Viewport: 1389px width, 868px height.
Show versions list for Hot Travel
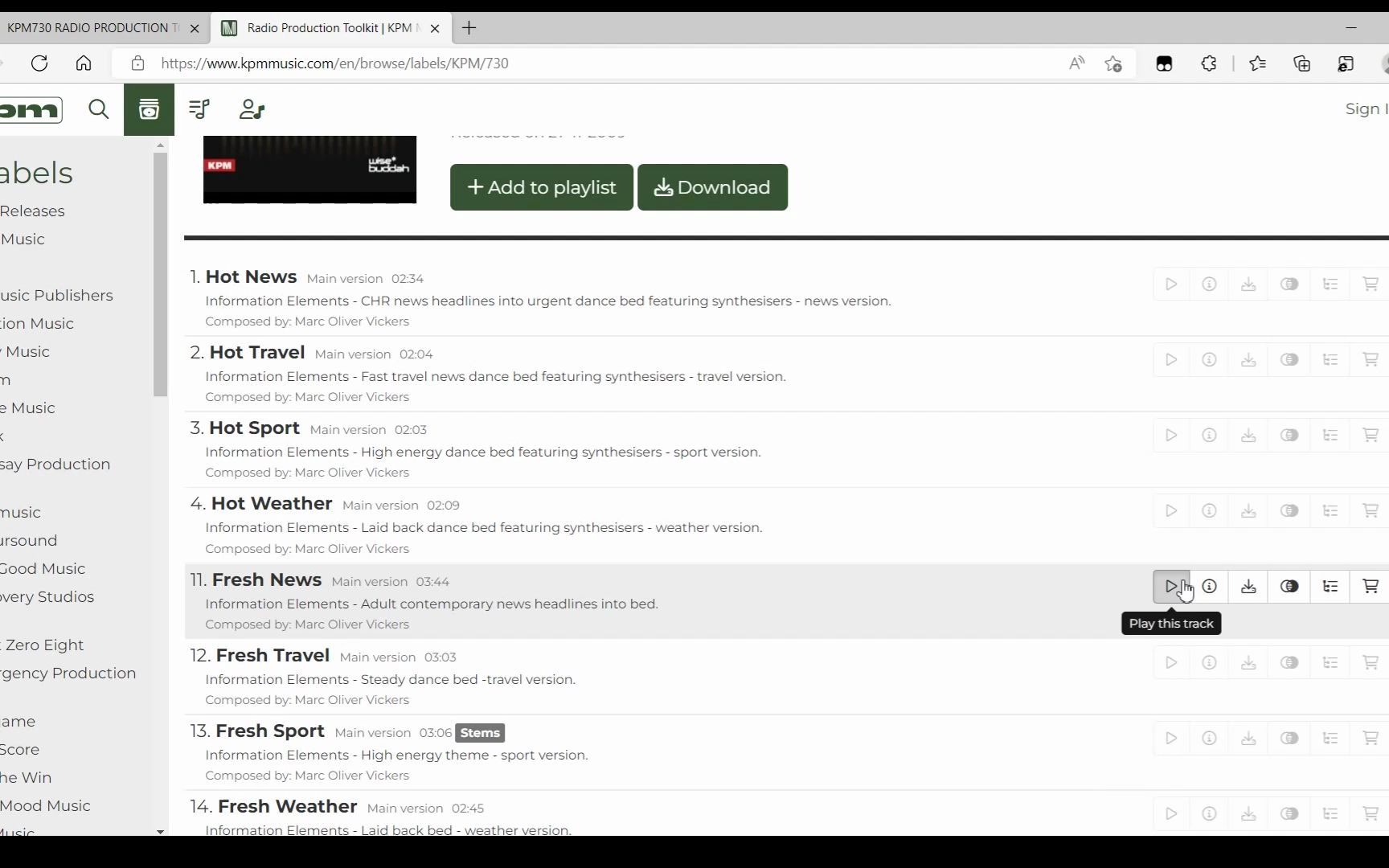point(1330,359)
